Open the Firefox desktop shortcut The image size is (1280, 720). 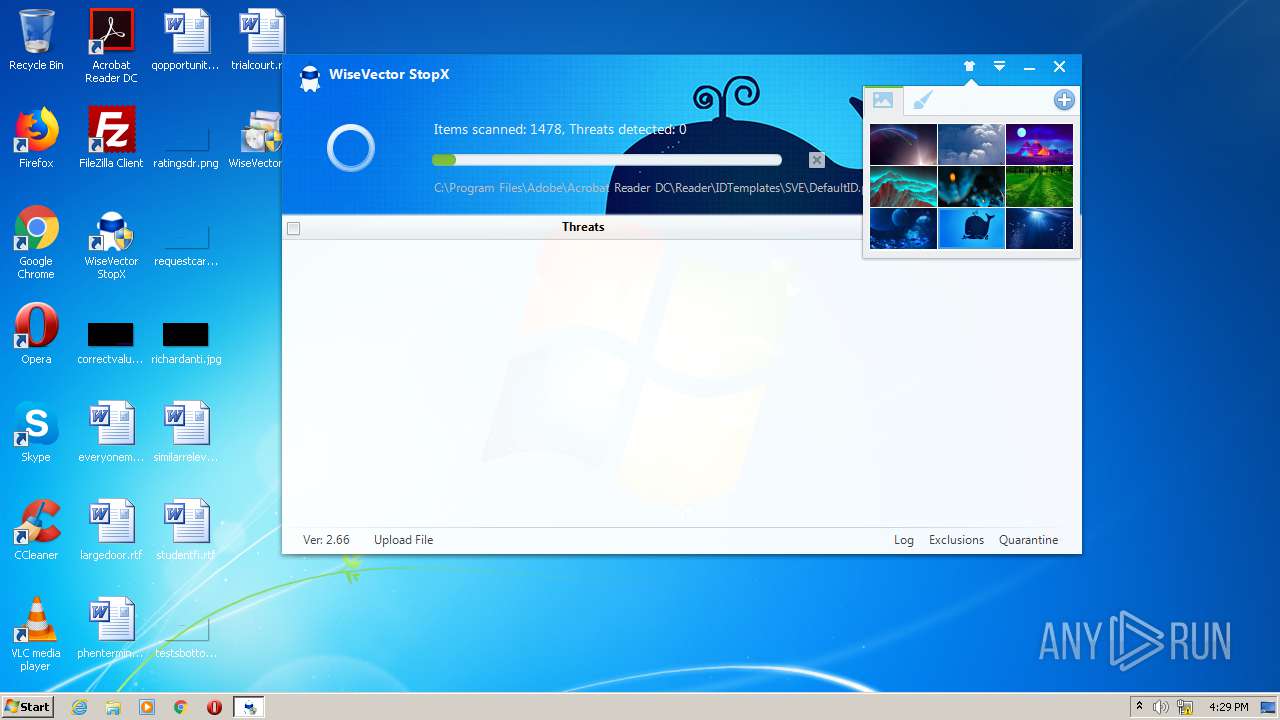tap(36, 138)
